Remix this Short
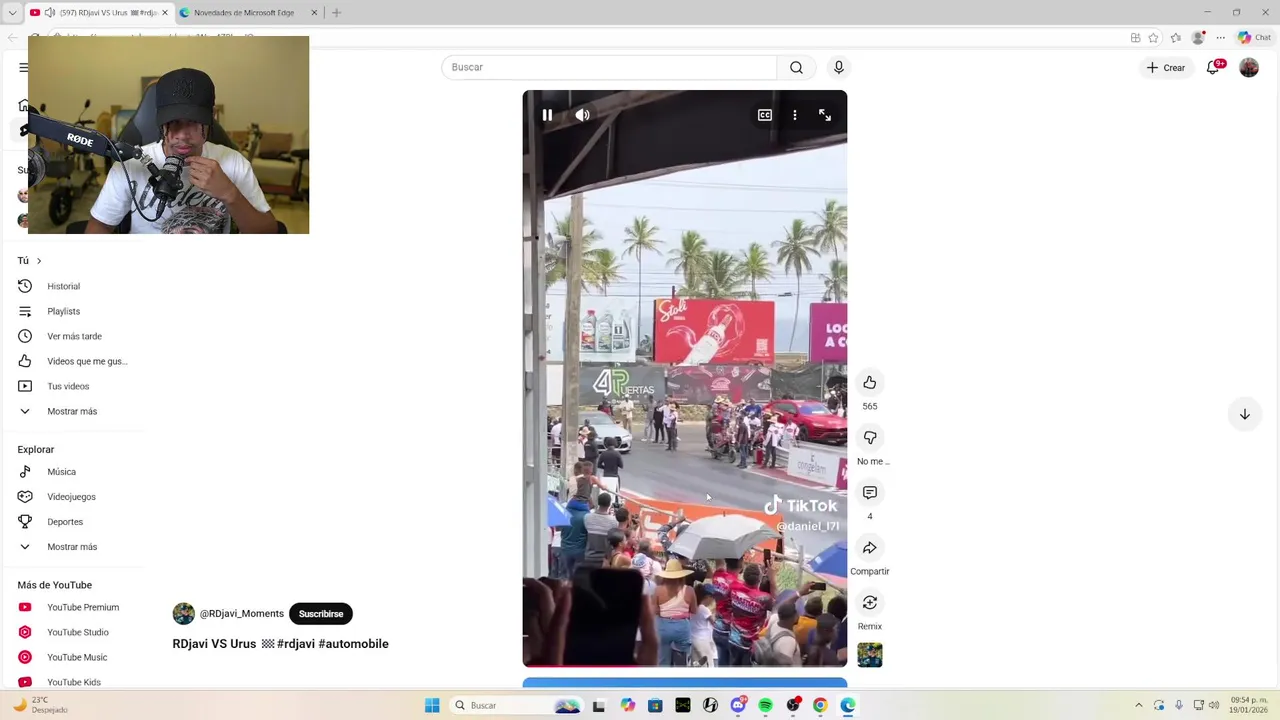This screenshot has height=720, width=1280. (870, 603)
